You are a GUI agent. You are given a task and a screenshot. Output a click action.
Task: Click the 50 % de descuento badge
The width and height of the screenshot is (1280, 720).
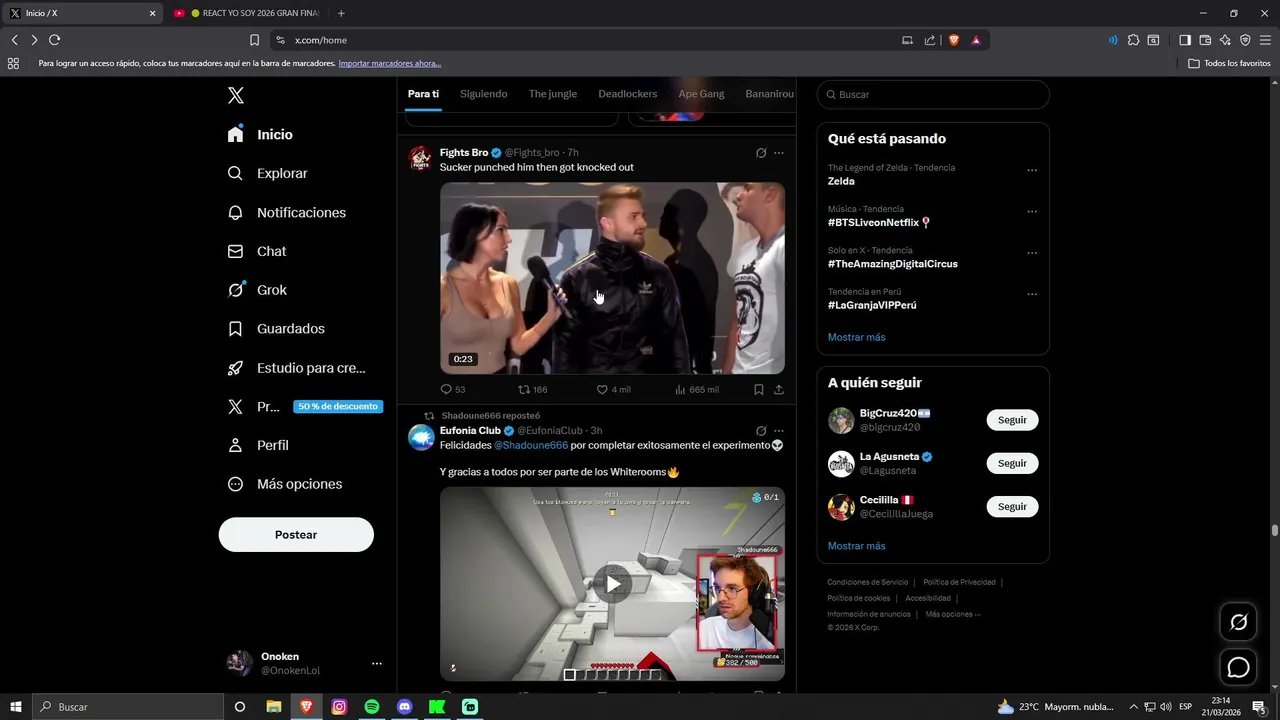point(338,406)
